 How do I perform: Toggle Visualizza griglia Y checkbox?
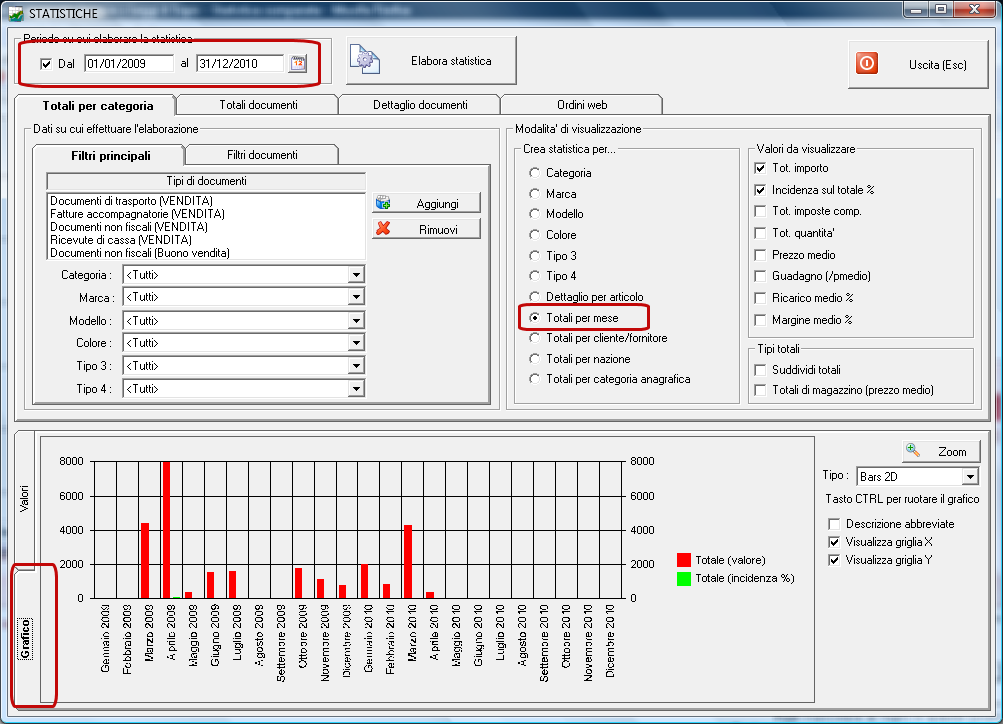[833, 560]
